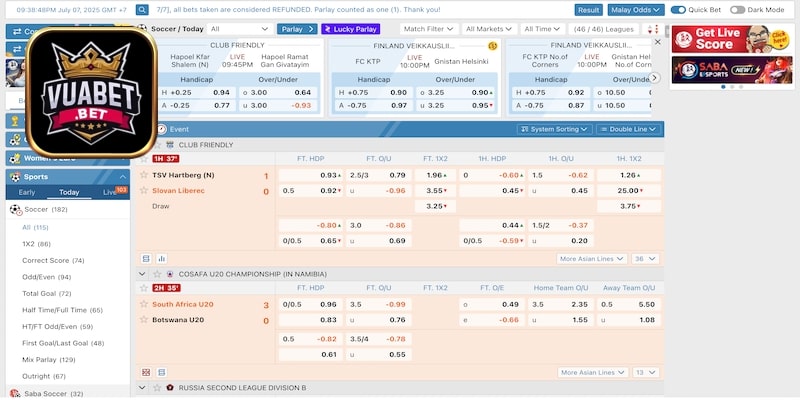Open scoreboard icon under COSAFA match
Viewport: 800px width, 400px height.
tap(162, 372)
